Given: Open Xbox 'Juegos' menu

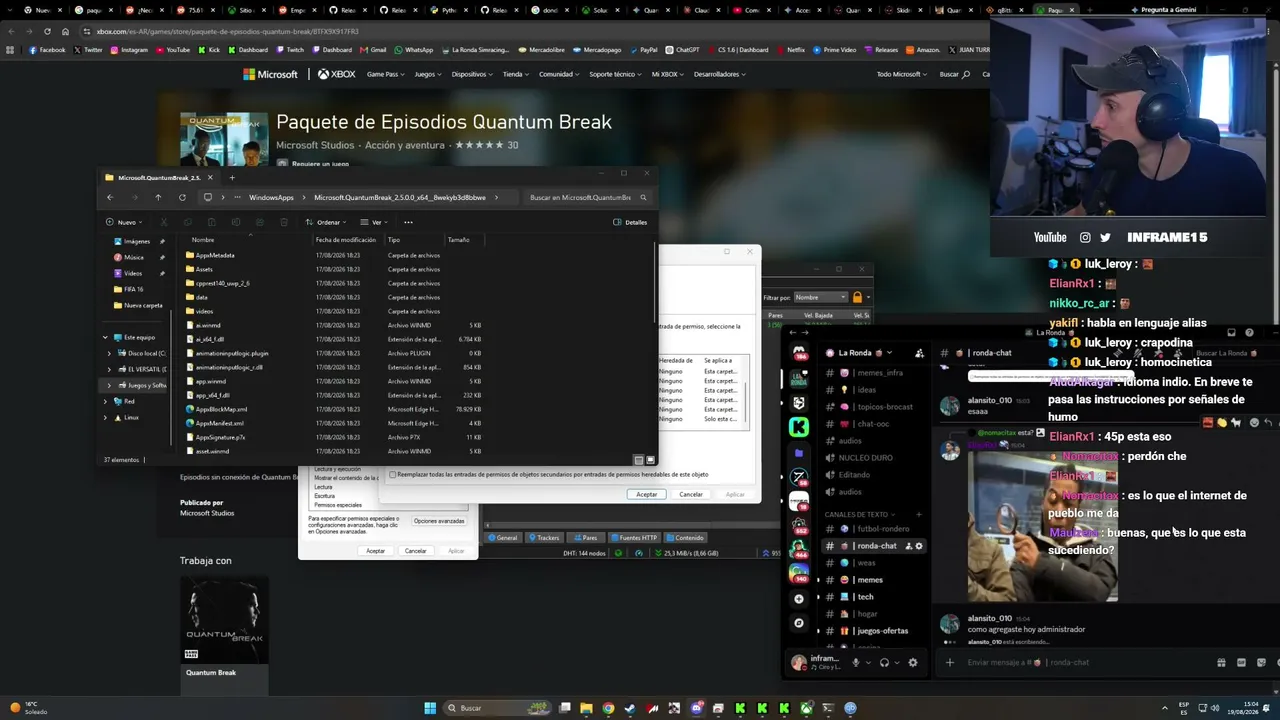Looking at the screenshot, I should [x=427, y=74].
